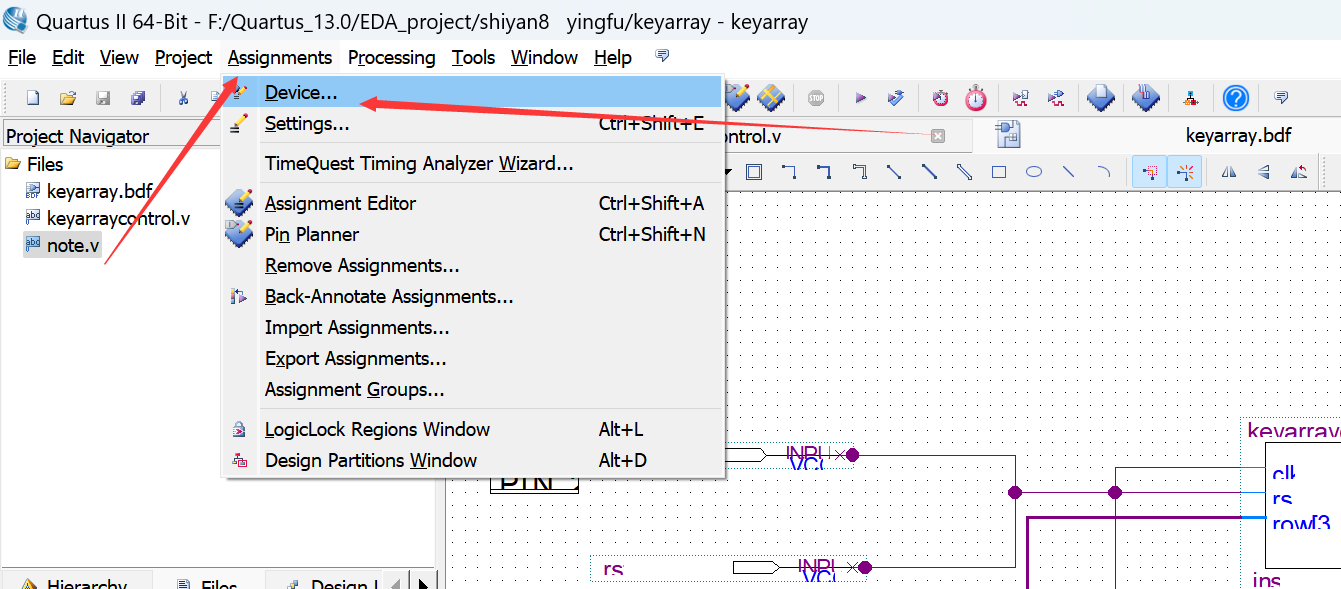Open the Processing menu
The height and width of the screenshot is (589, 1341).
[x=392, y=57]
